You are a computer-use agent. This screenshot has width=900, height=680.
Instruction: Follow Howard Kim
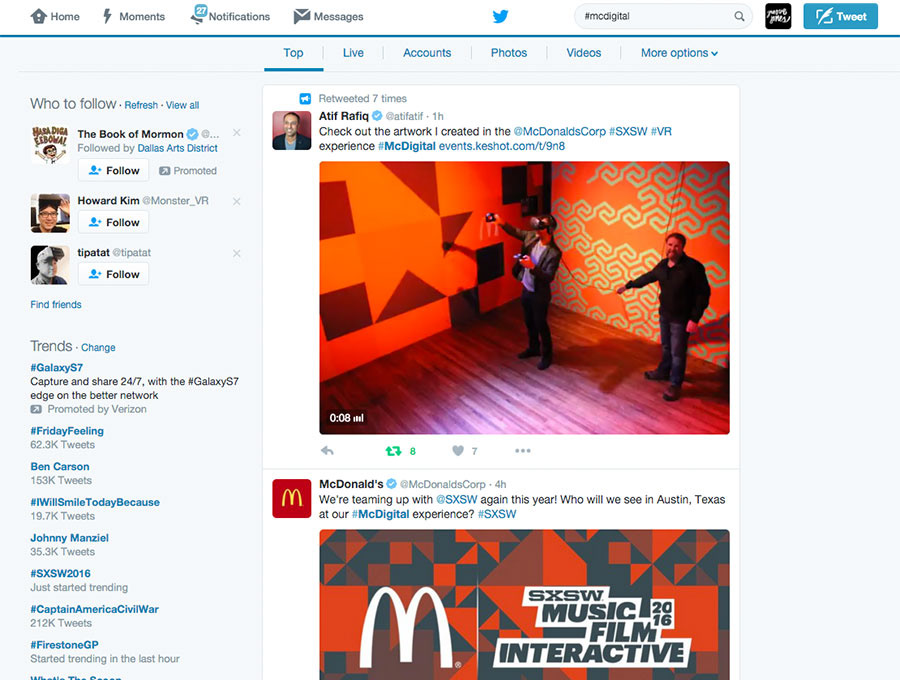[x=114, y=222]
